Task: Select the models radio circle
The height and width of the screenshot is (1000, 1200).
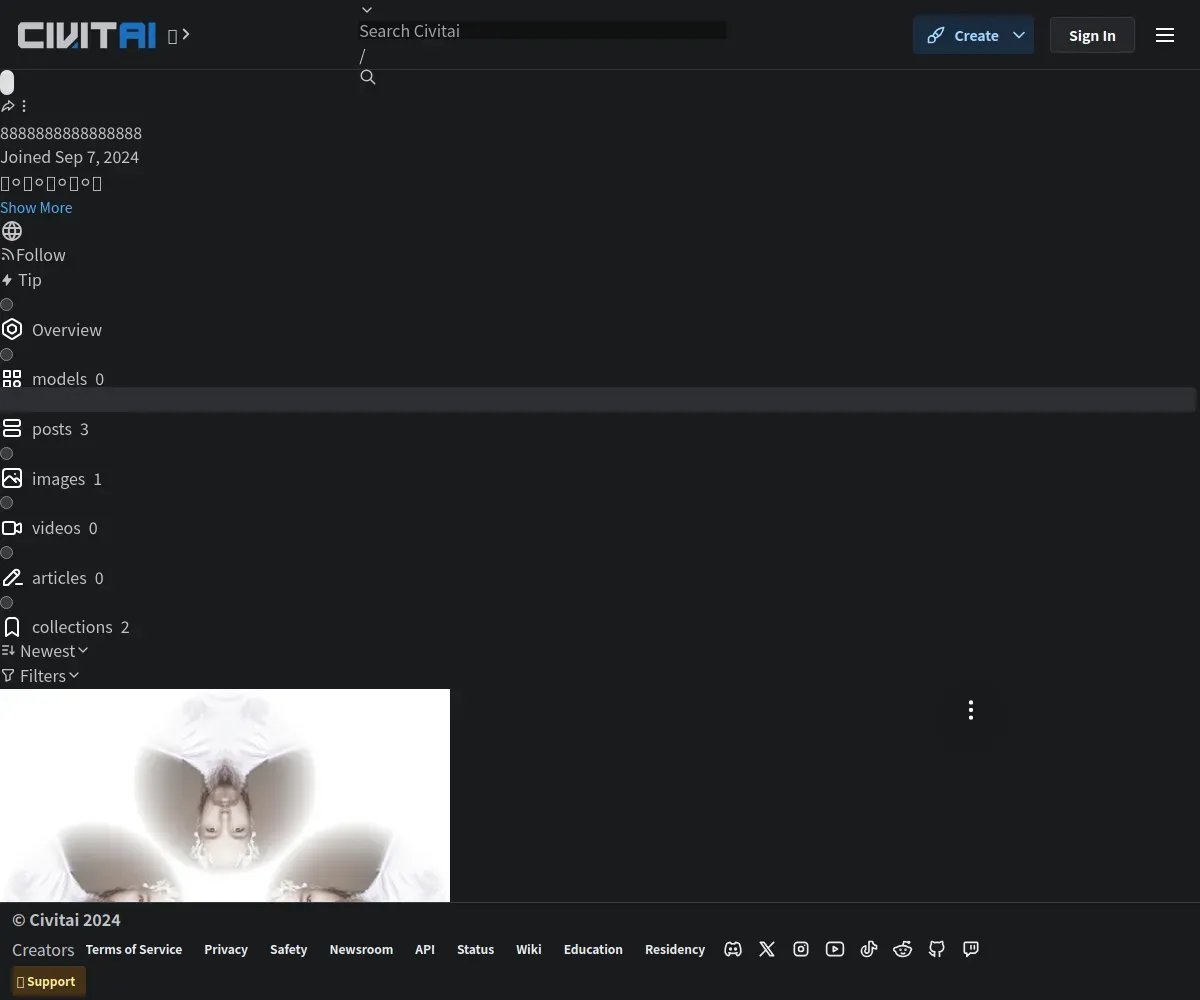Action: point(7,355)
